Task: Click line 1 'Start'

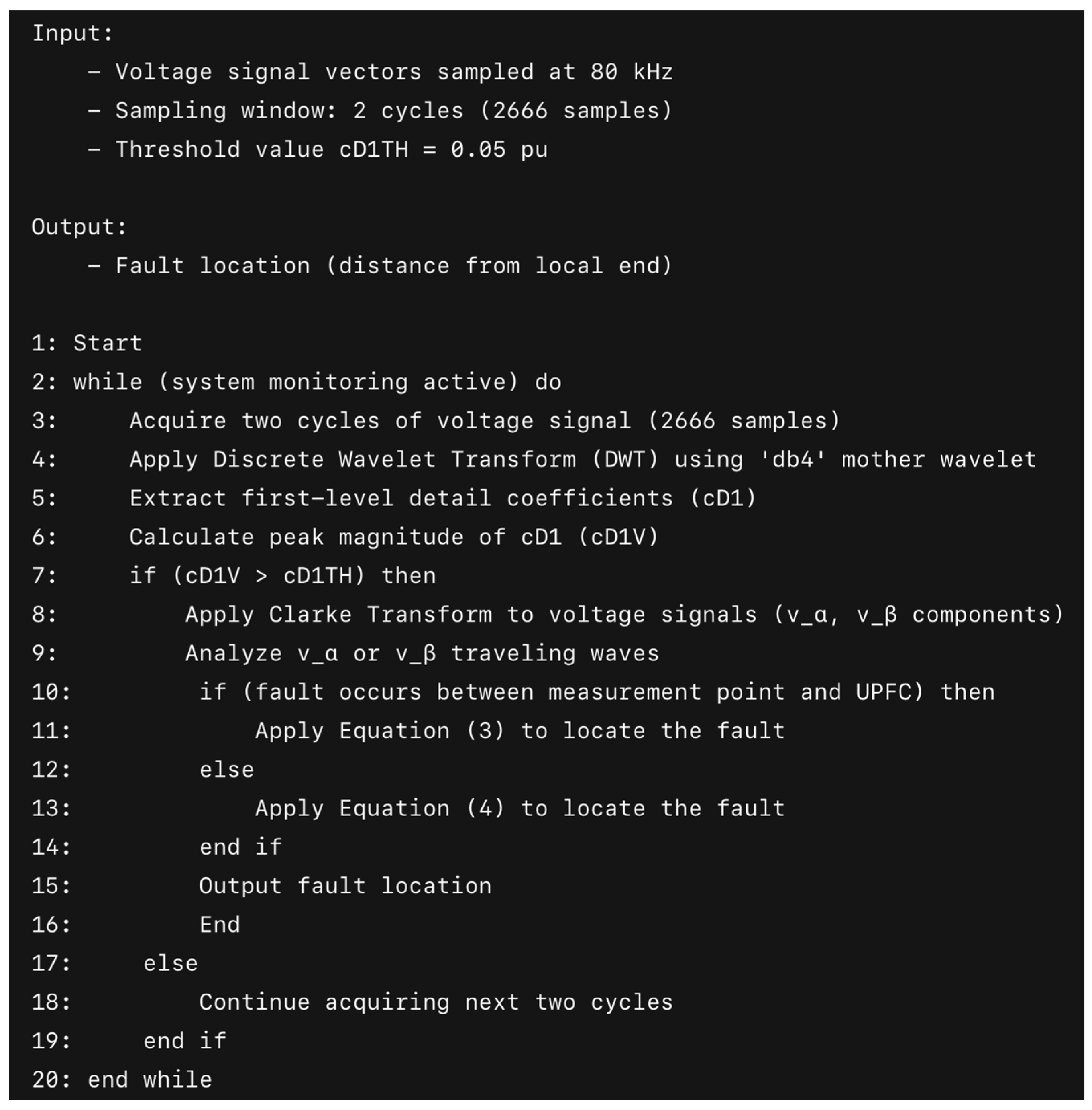Action: click(107, 343)
